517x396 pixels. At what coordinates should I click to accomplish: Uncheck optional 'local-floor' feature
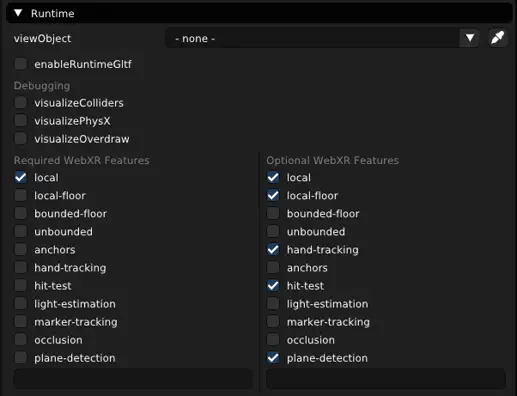[273, 195]
